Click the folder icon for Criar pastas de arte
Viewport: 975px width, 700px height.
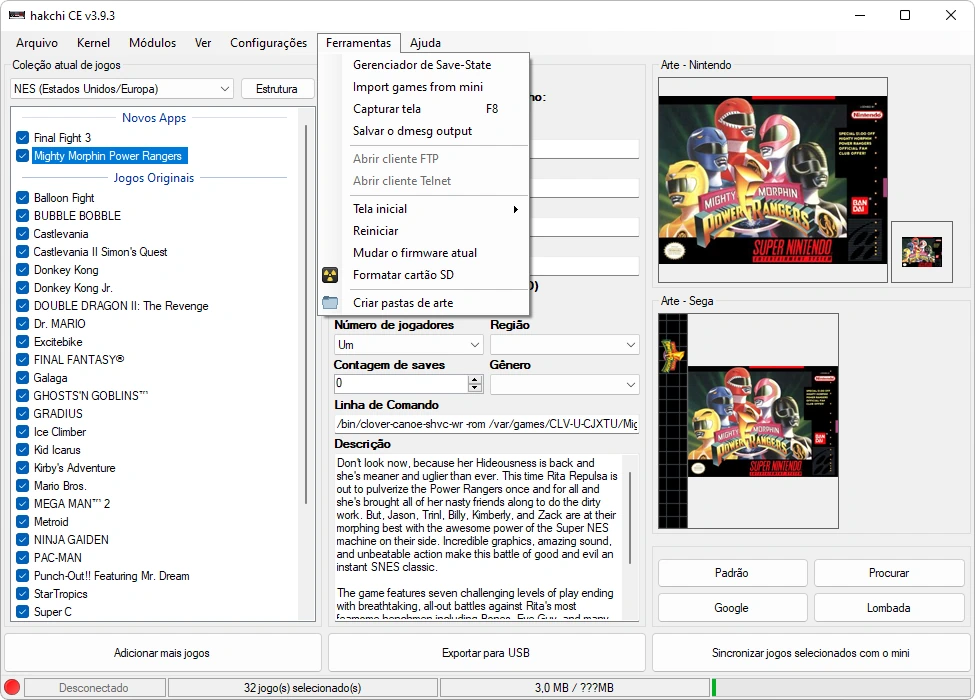tap(330, 303)
